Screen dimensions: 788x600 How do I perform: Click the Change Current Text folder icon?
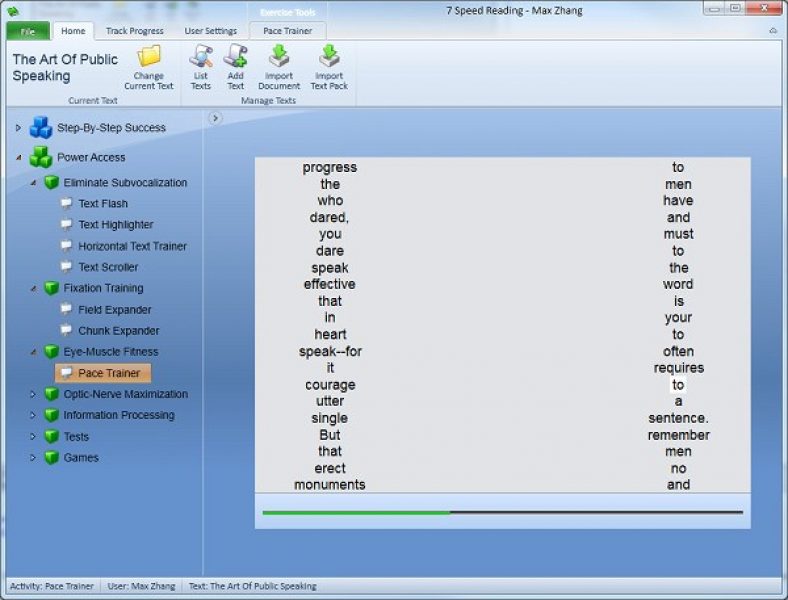coord(149,57)
